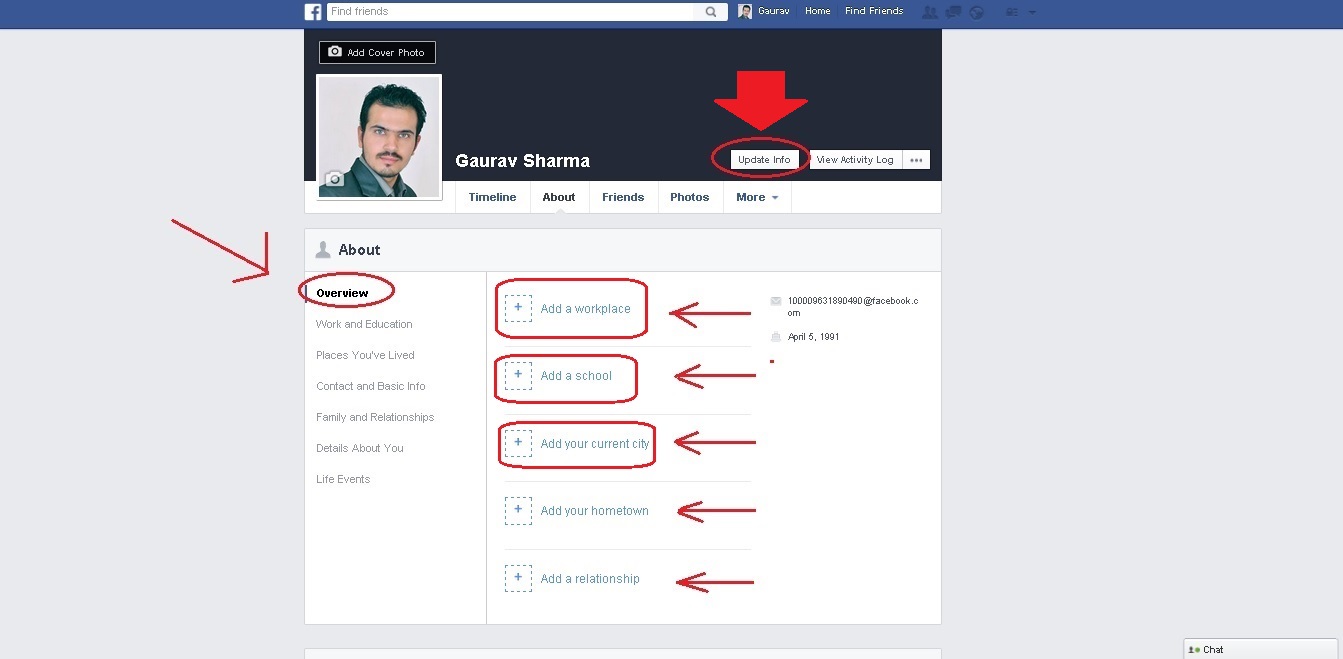Open Details About You section
The image size is (1343, 659).
point(360,448)
